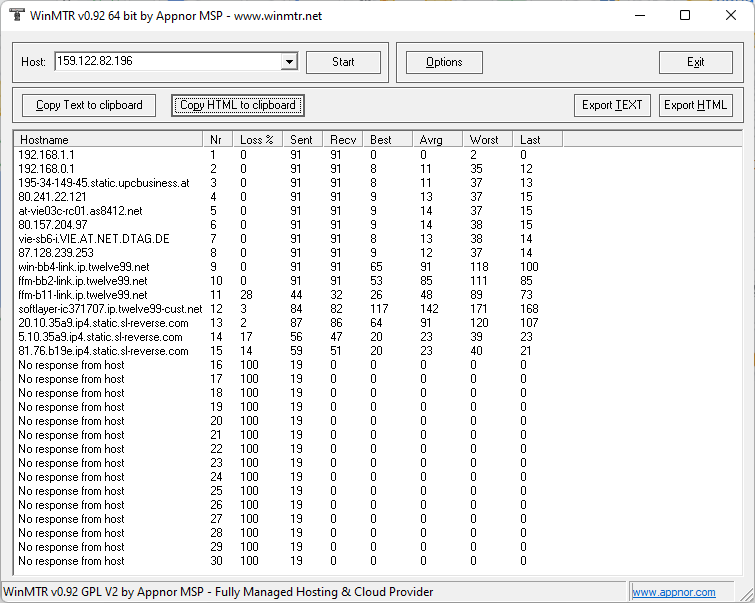Screen dimensions: 755x603
Task: Open the www.appnor.com link
Action: coord(674,592)
